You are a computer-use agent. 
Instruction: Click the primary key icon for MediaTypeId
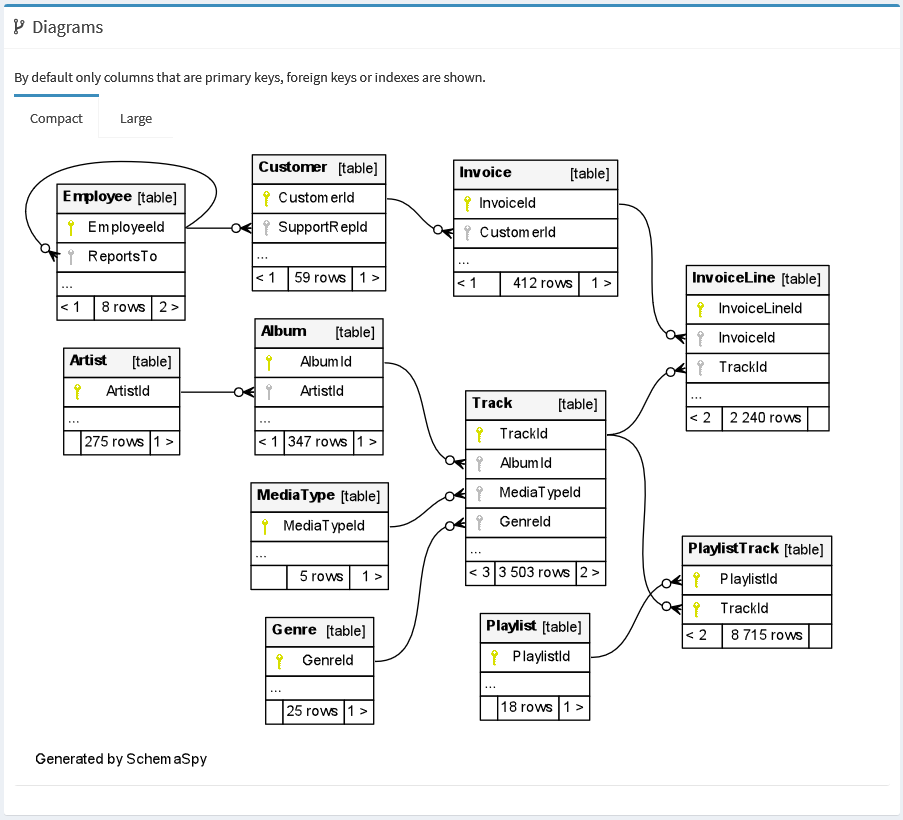(x=263, y=525)
